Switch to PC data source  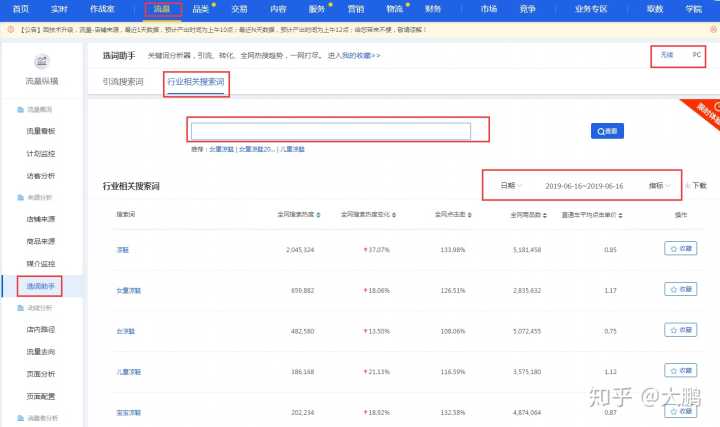[696, 55]
